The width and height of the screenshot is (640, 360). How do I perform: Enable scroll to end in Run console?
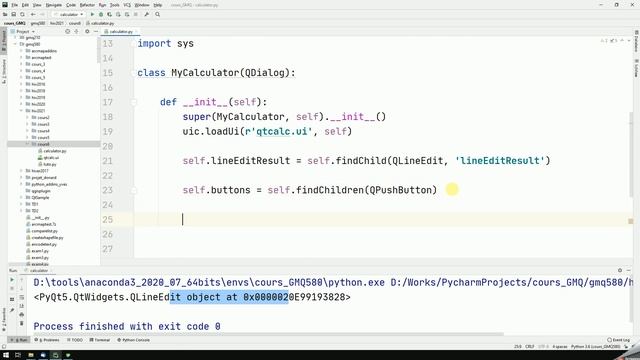point(22,306)
